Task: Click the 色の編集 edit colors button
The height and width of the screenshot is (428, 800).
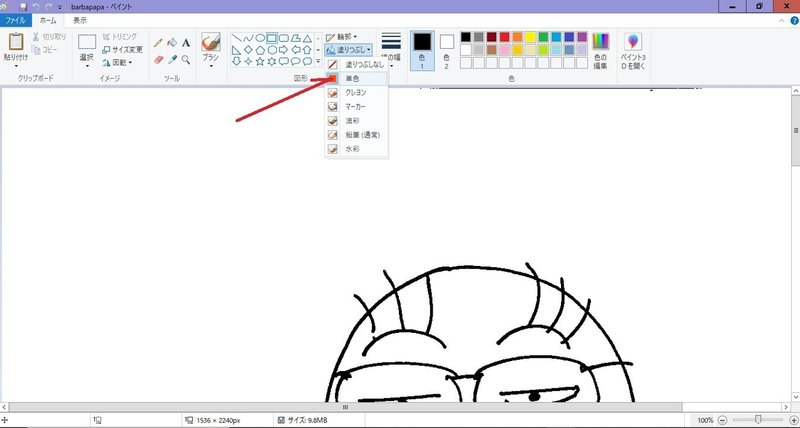Action: [x=601, y=51]
